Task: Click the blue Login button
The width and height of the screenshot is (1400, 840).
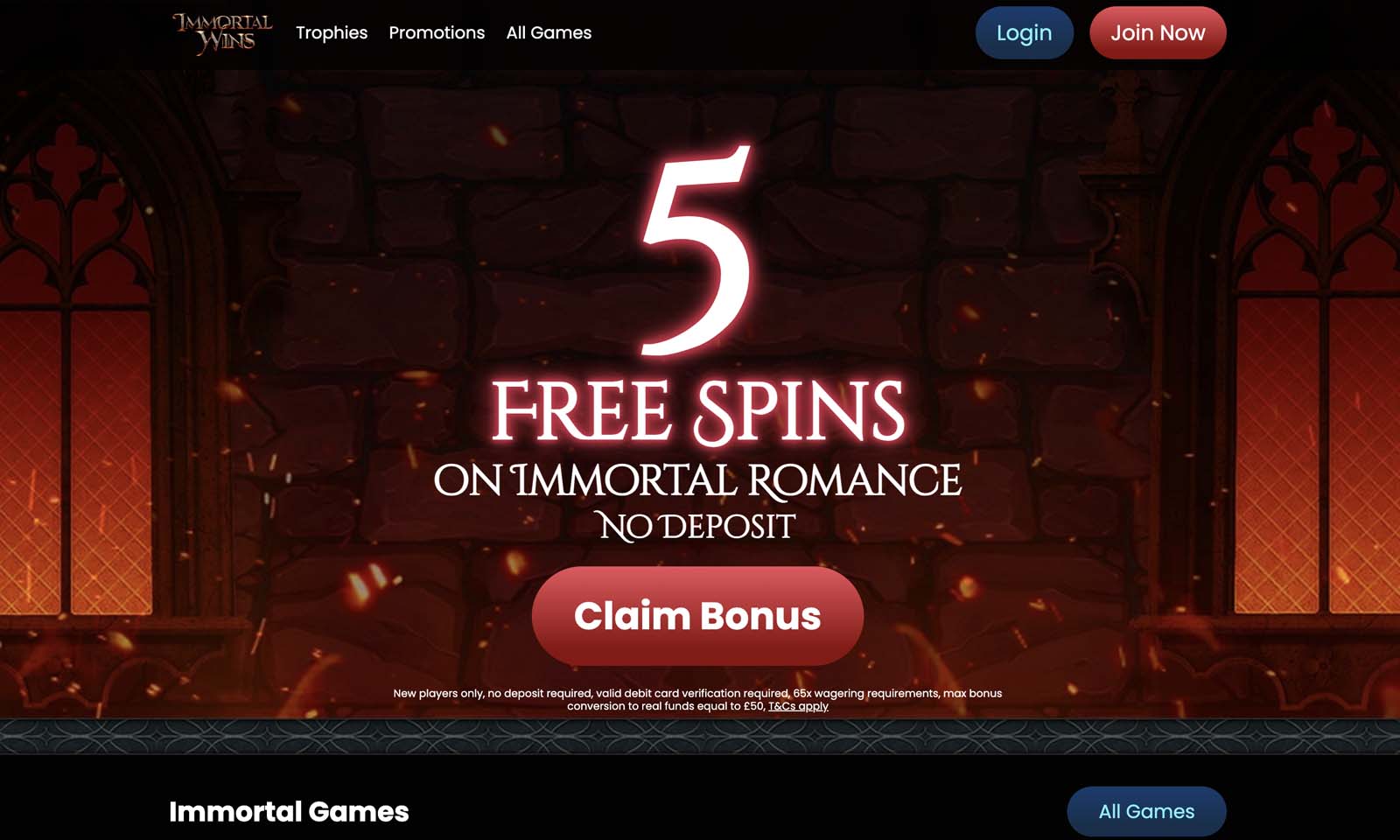Action: coord(1024,32)
